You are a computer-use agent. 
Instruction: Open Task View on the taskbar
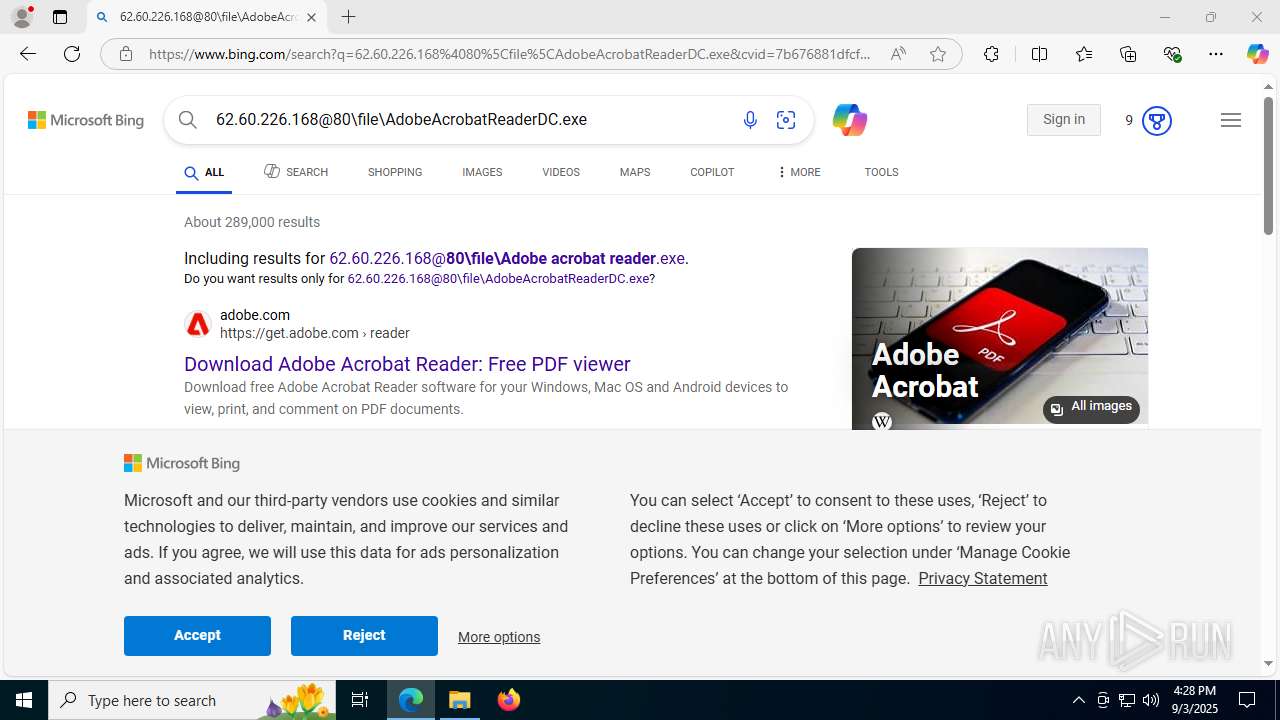[360, 700]
